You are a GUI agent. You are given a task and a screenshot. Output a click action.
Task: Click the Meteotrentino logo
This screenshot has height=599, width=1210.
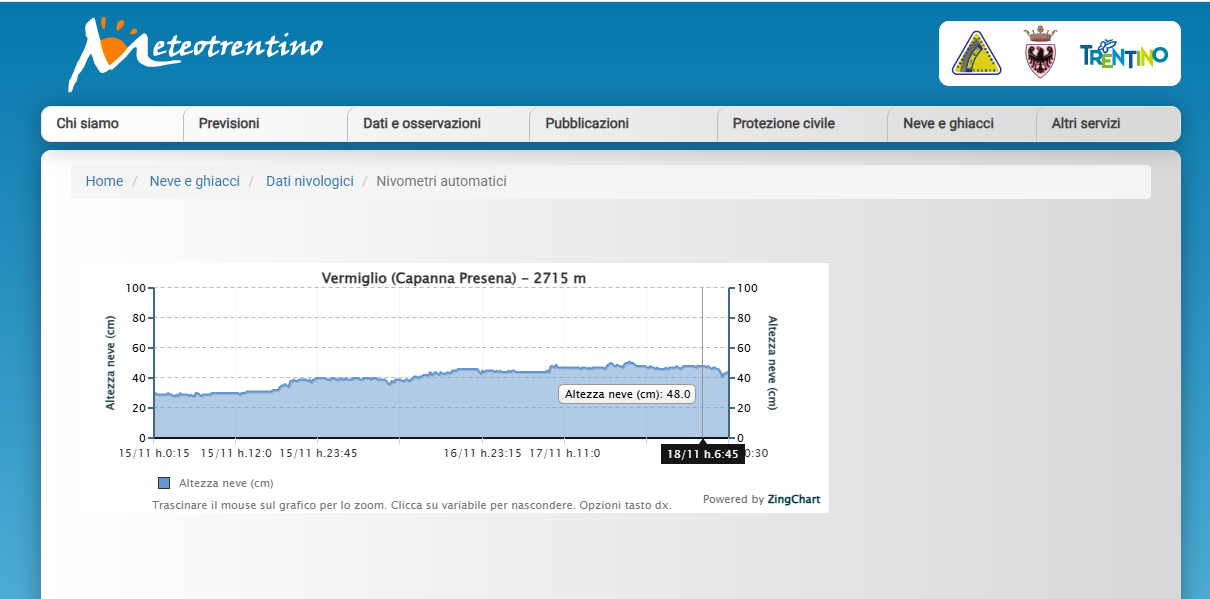196,52
